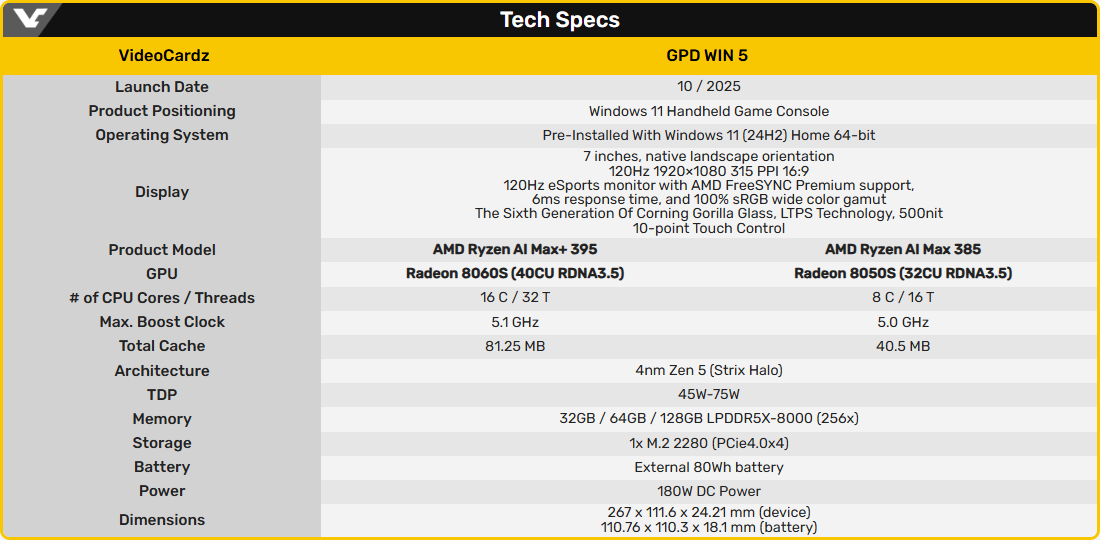Image resolution: width=1100 pixels, height=540 pixels.
Task: Click the 5.0 GHz boost clock value
Action: [902, 322]
